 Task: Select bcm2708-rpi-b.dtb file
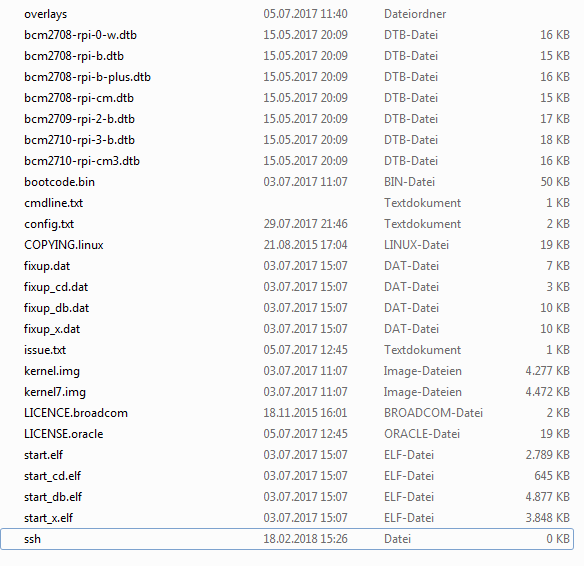pyautogui.click(x=74, y=56)
